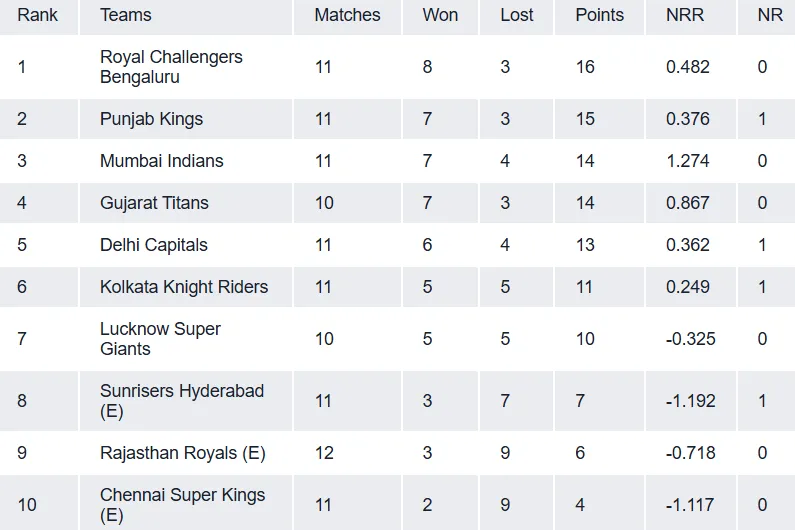
Task: Click Rajasthan Royals matches value 12
Action: tap(324, 453)
